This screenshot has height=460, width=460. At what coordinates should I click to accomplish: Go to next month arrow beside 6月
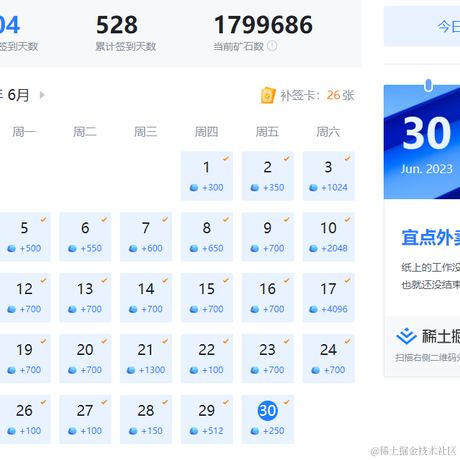click(x=42, y=95)
